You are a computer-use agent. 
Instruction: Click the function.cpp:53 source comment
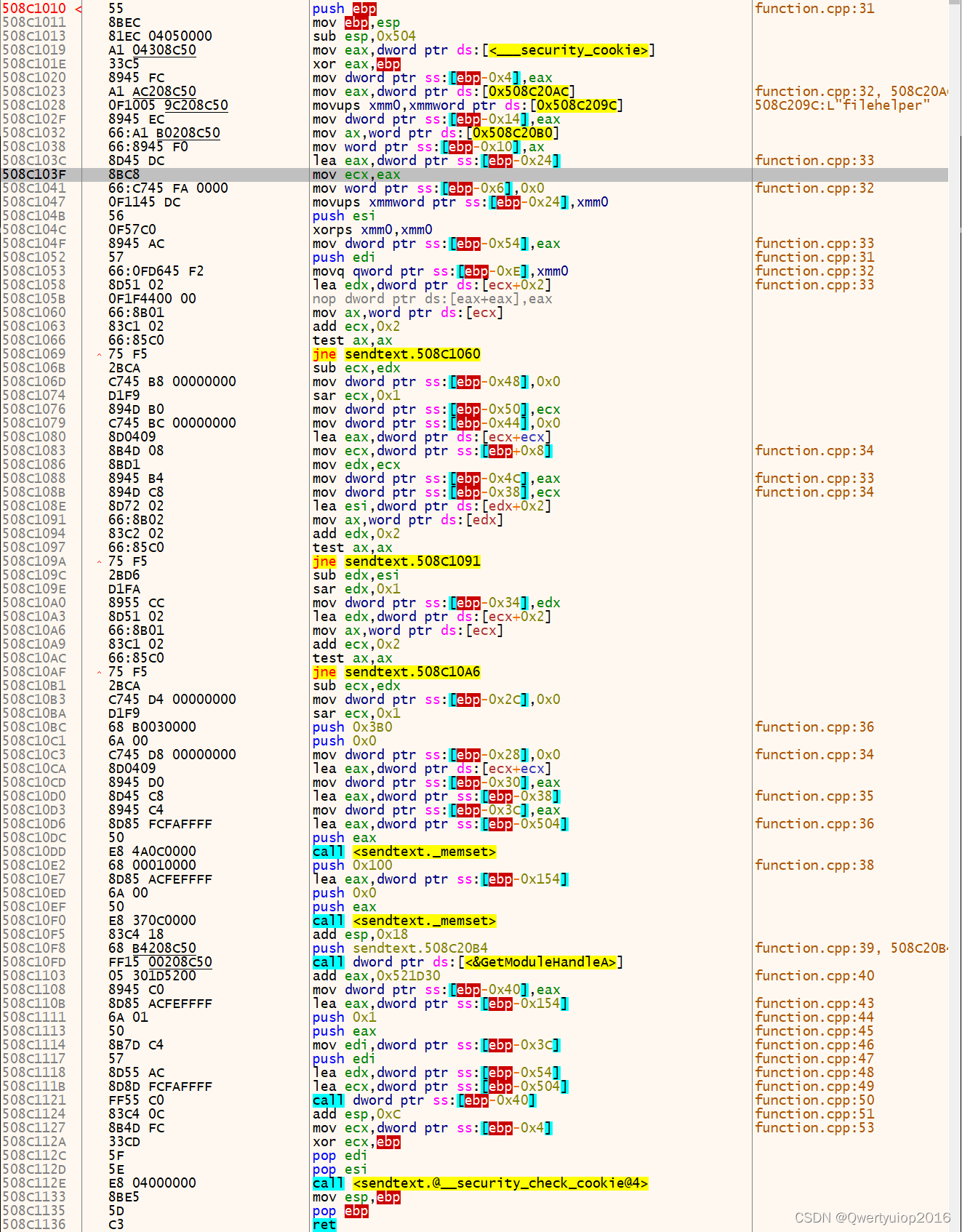(814, 1128)
